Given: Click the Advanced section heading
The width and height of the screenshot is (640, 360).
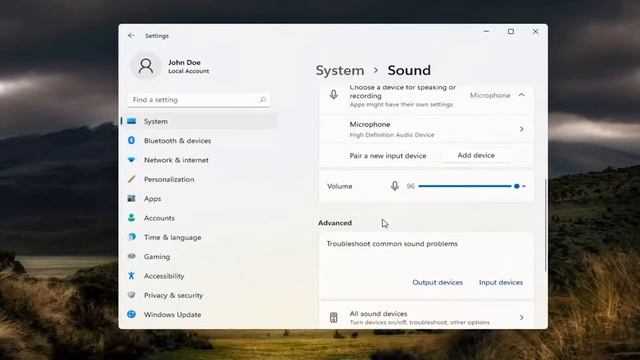Looking at the screenshot, I should (335, 223).
